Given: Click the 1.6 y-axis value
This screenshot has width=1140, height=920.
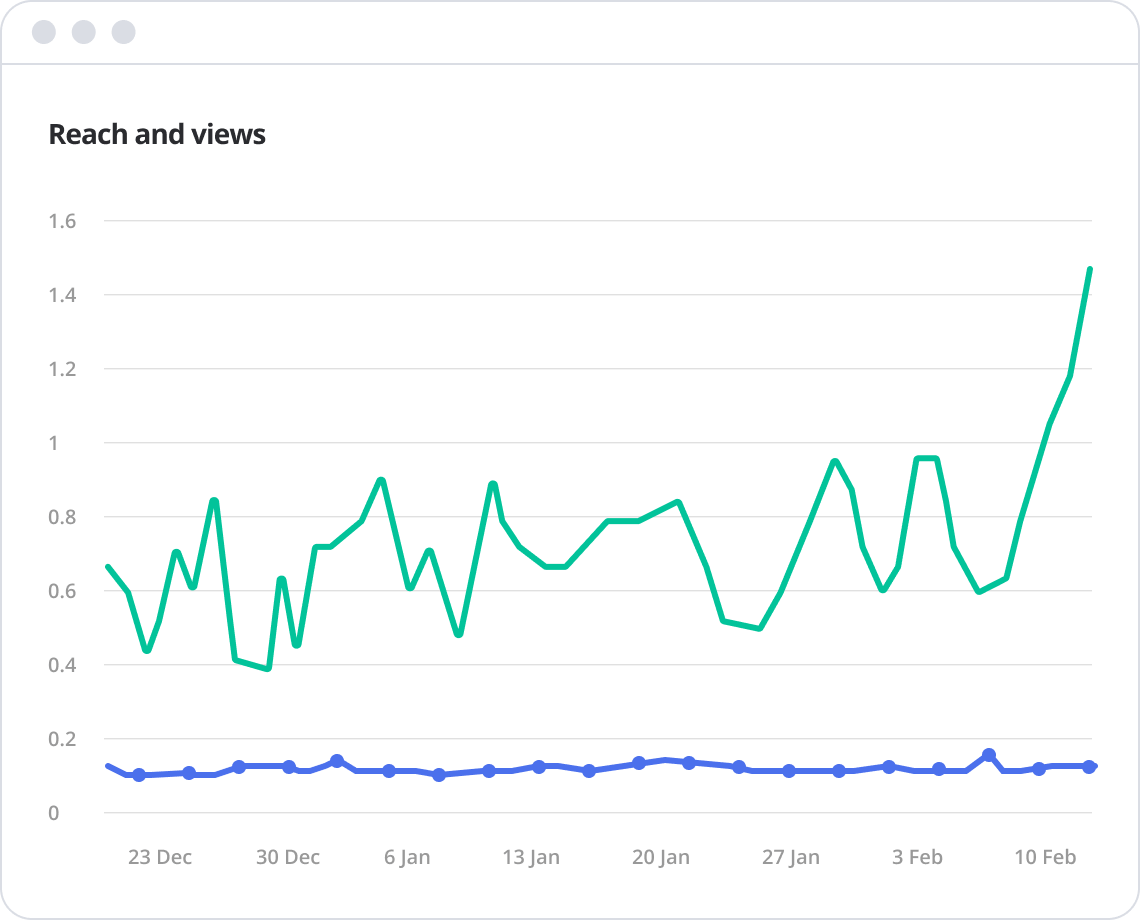Looking at the screenshot, I should [x=62, y=221].
